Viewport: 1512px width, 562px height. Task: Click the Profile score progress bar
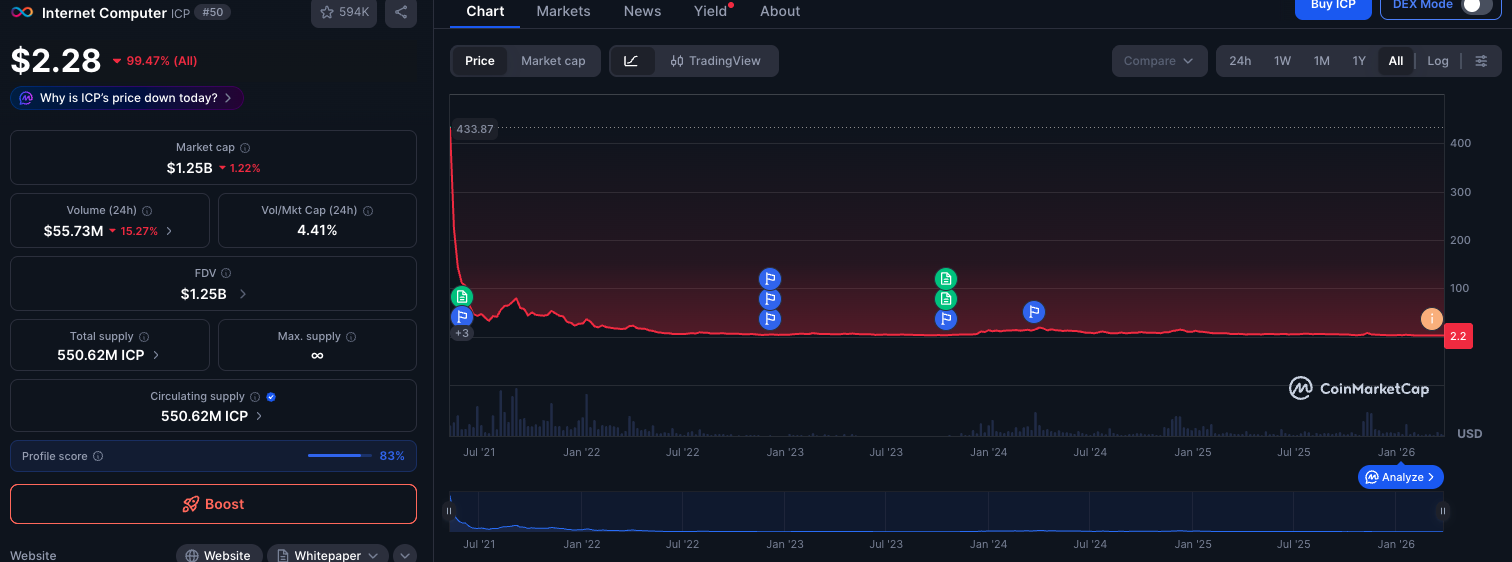click(340, 456)
